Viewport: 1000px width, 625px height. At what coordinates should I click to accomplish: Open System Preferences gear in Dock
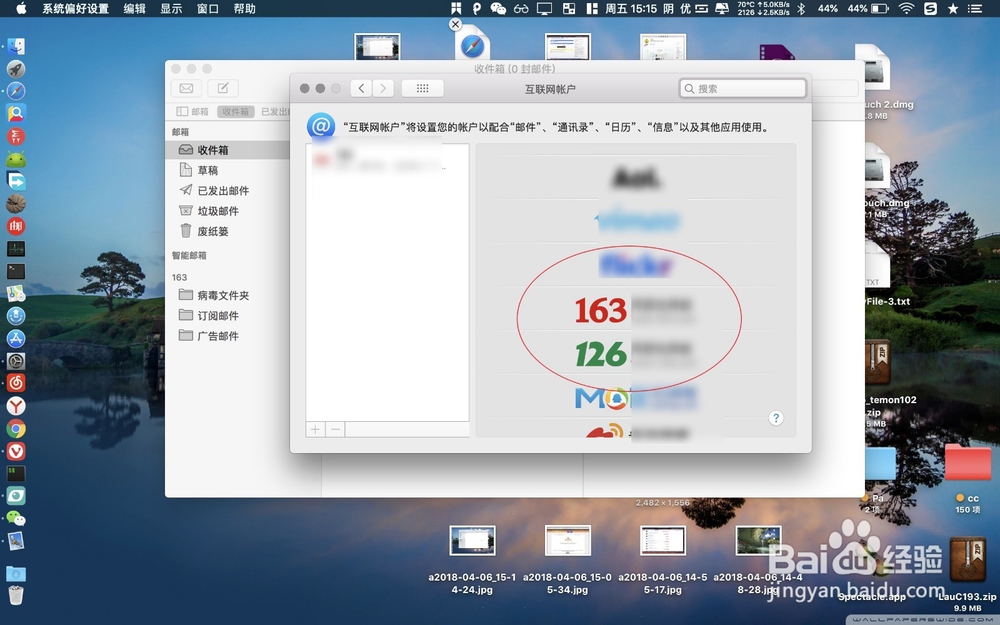[16, 361]
